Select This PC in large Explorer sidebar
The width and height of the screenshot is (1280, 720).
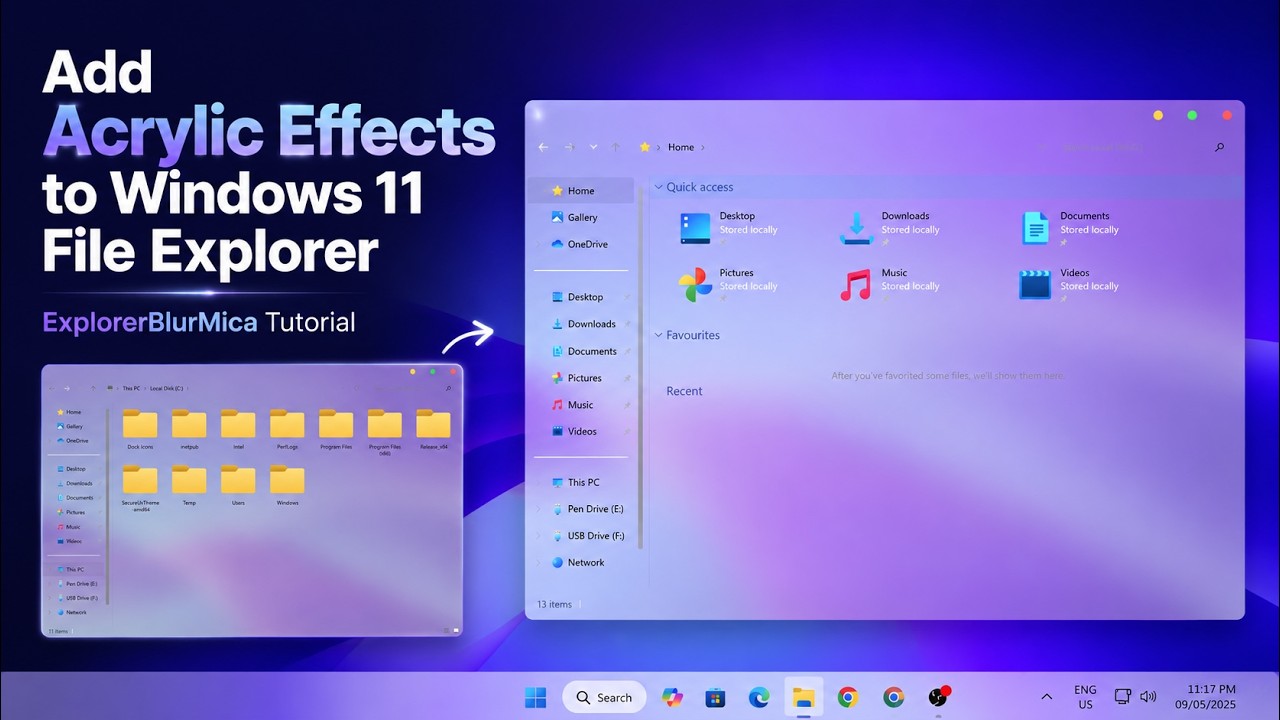pyautogui.click(x=581, y=482)
